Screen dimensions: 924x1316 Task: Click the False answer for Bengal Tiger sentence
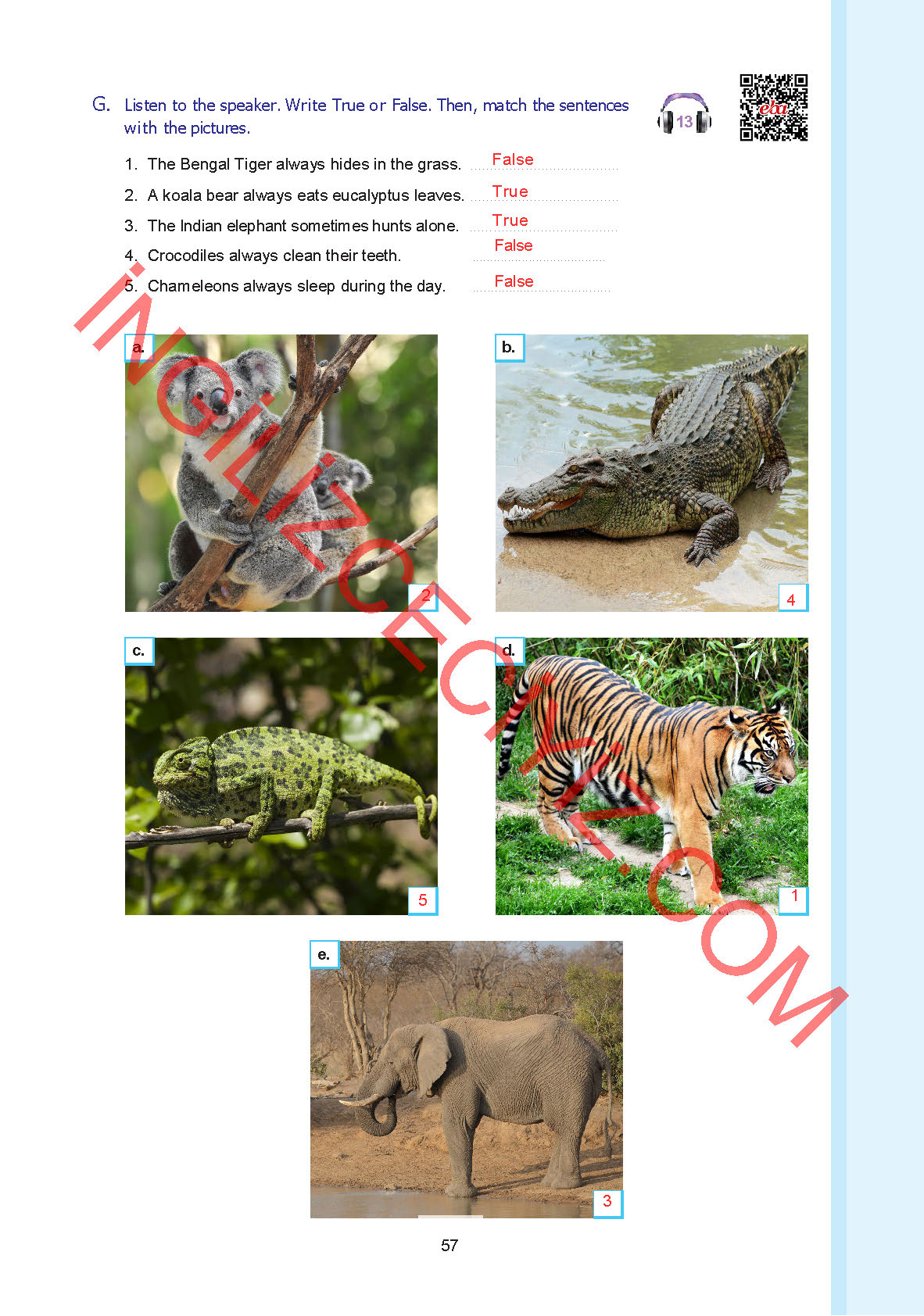(513, 159)
